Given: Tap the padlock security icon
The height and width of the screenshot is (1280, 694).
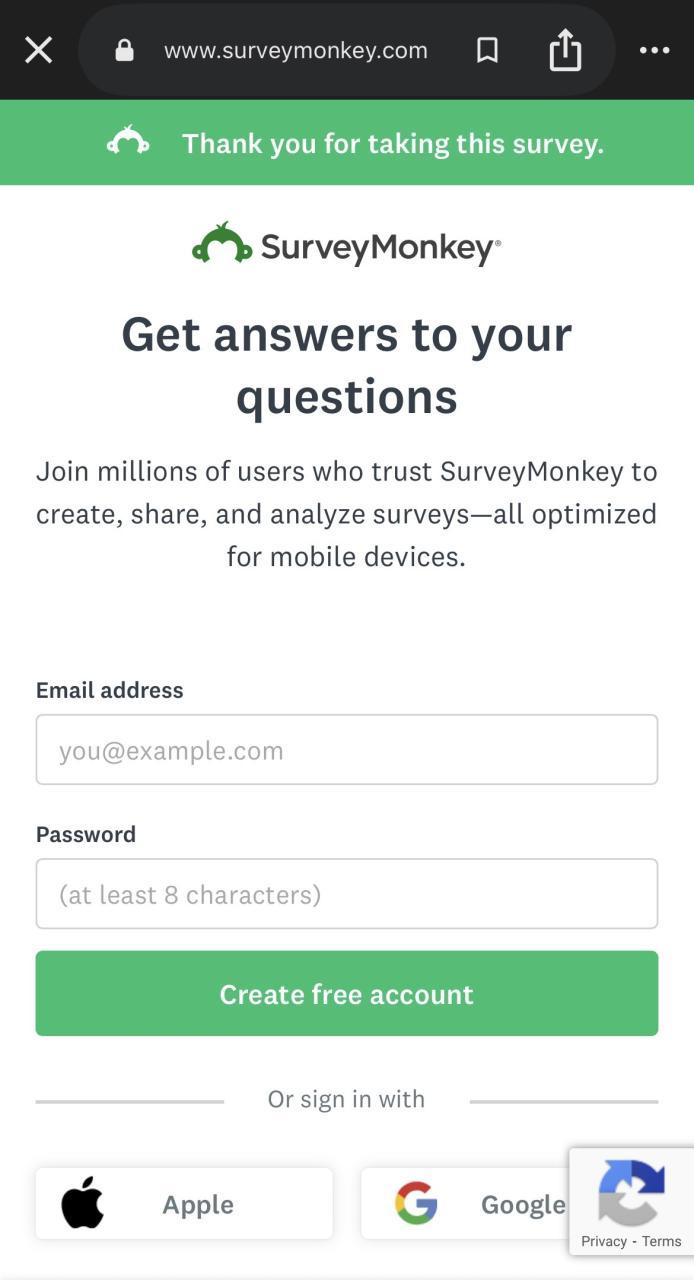Looking at the screenshot, I should (124, 50).
